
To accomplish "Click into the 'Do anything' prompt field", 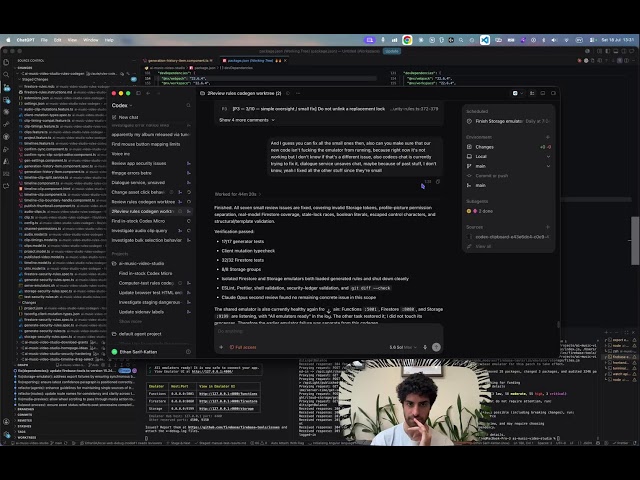I will [329, 331].
